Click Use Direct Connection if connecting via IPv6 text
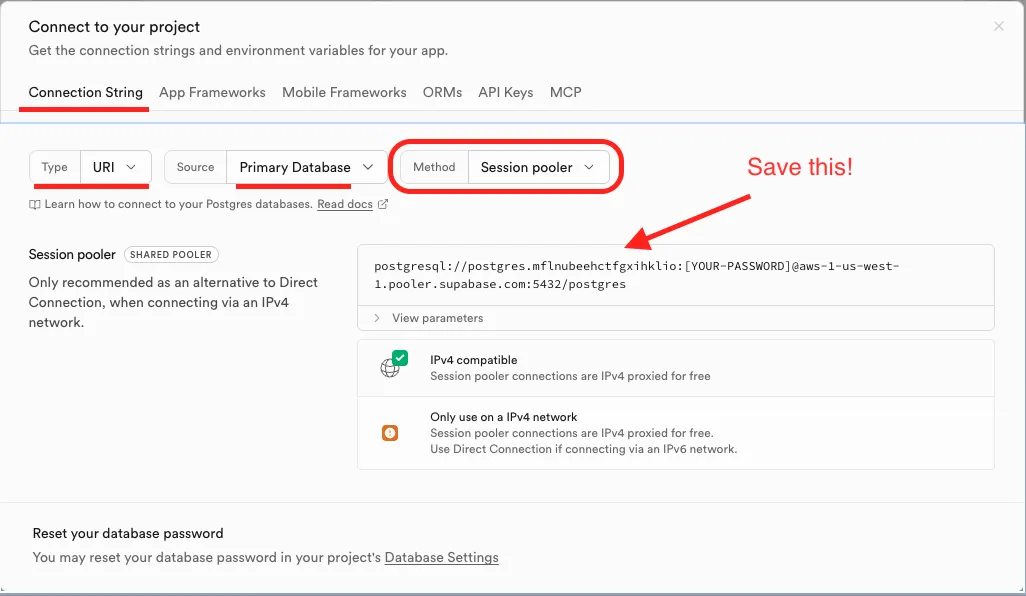Image resolution: width=1026 pixels, height=596 pixels. coord(584,449)
